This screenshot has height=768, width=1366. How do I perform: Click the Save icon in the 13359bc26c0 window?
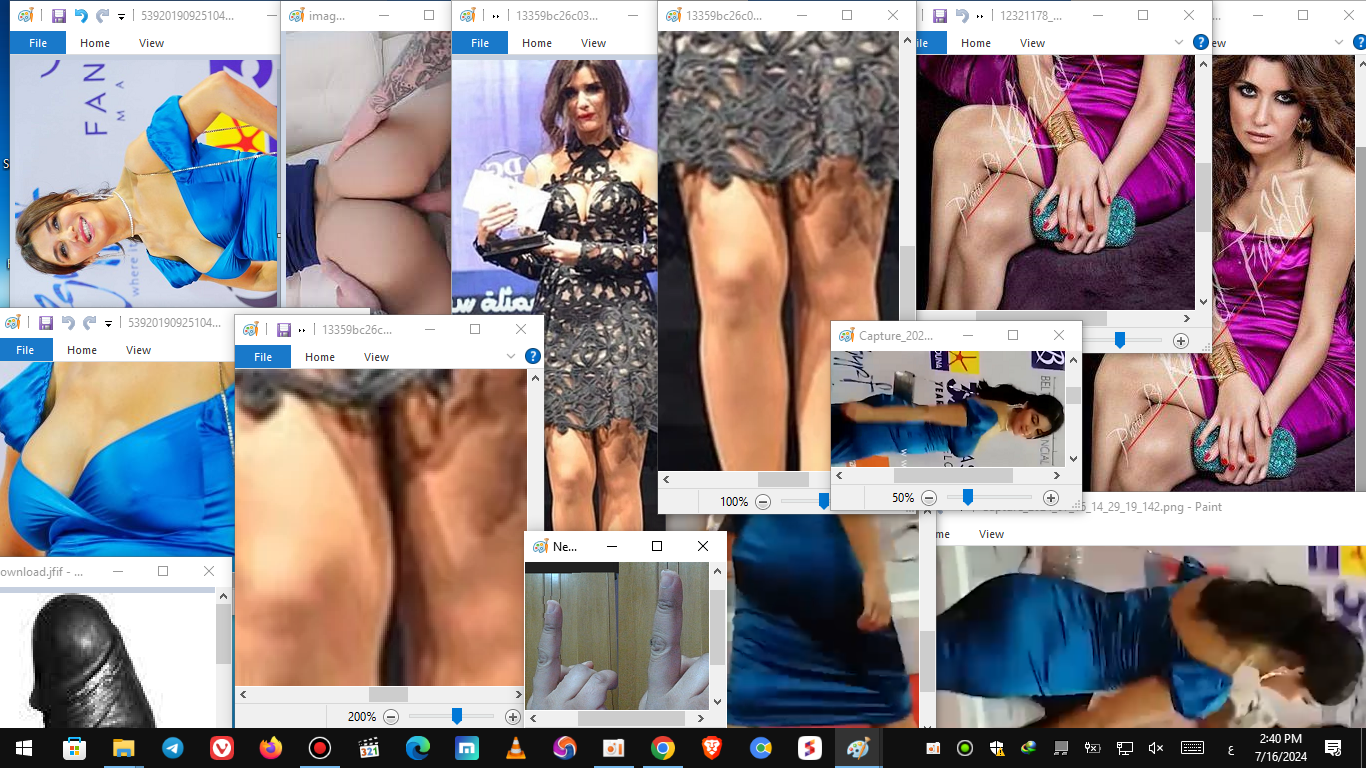[285, 328]
